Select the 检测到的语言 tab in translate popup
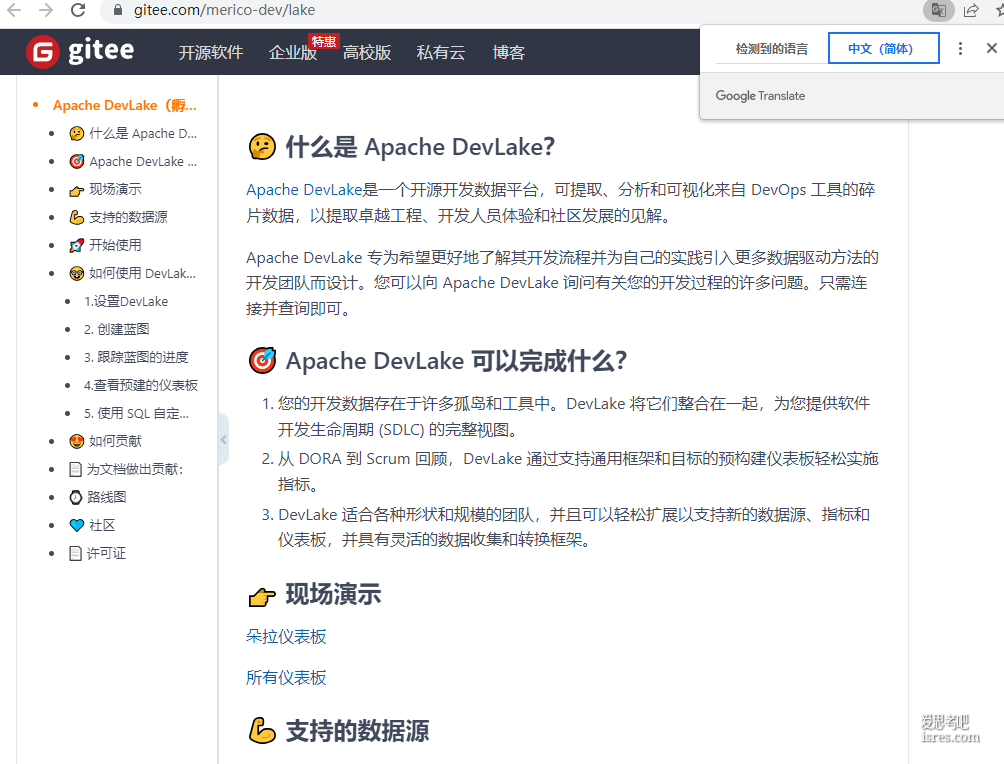The image size is (1004, 764). point(771,49)
